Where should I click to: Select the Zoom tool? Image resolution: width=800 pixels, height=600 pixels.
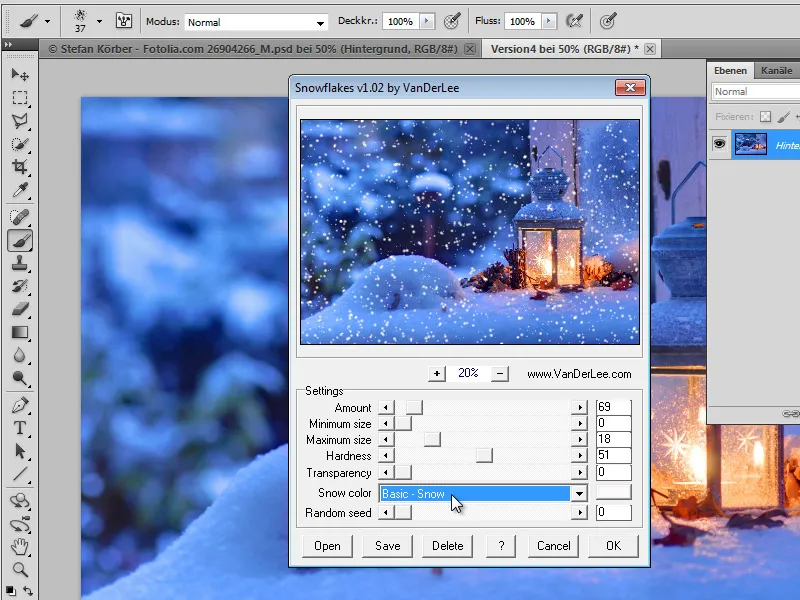tap(19, 569)
